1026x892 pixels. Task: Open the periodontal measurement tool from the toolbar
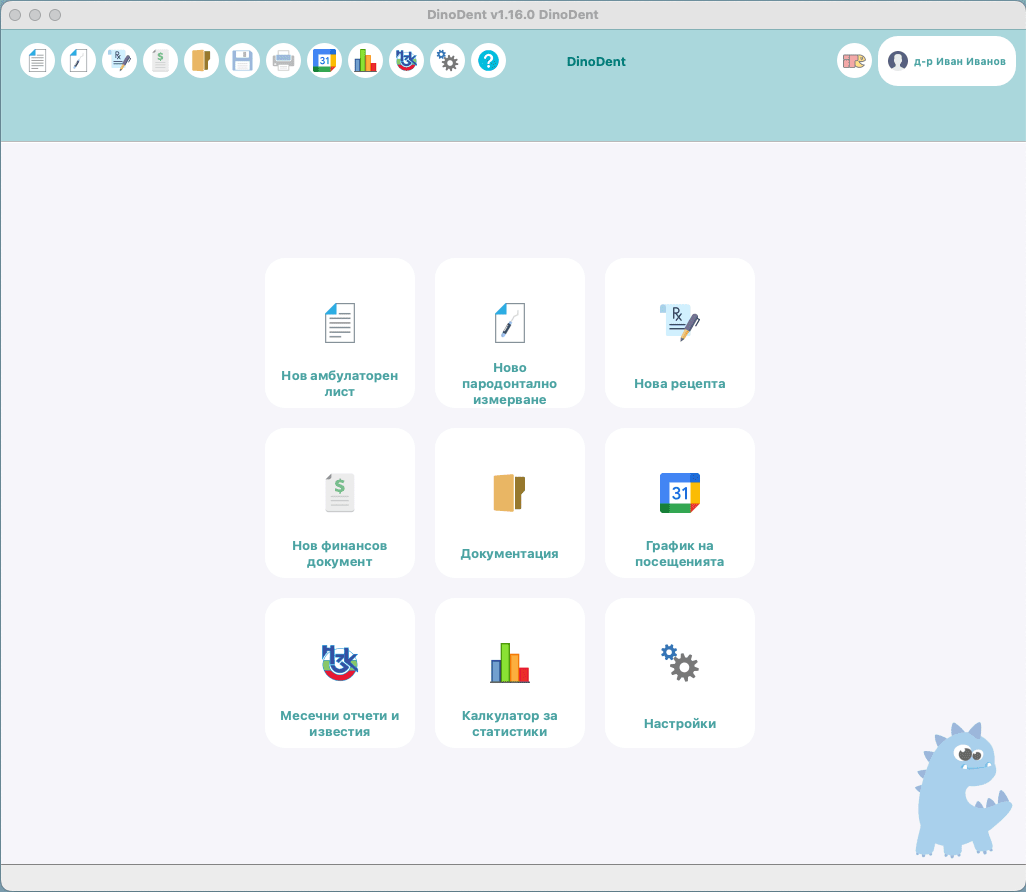click(78, 61)
